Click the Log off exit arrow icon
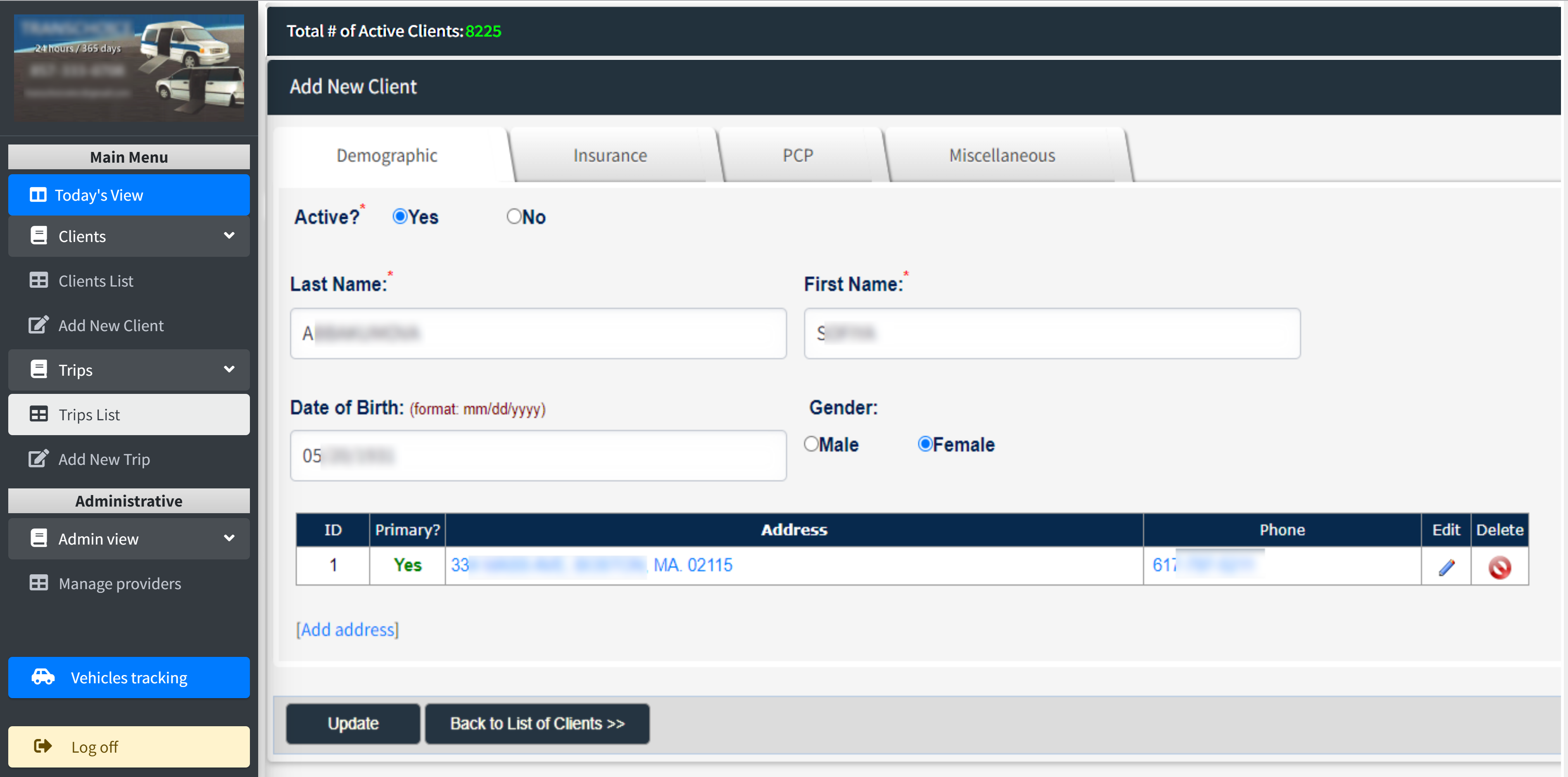 [x=43, y=746]
